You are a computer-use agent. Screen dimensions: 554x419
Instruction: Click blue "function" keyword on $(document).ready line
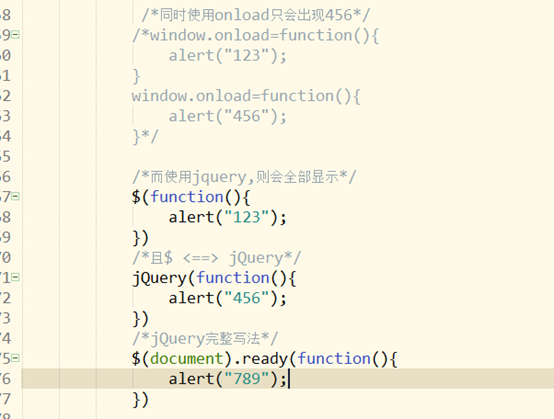click(334, 359)
